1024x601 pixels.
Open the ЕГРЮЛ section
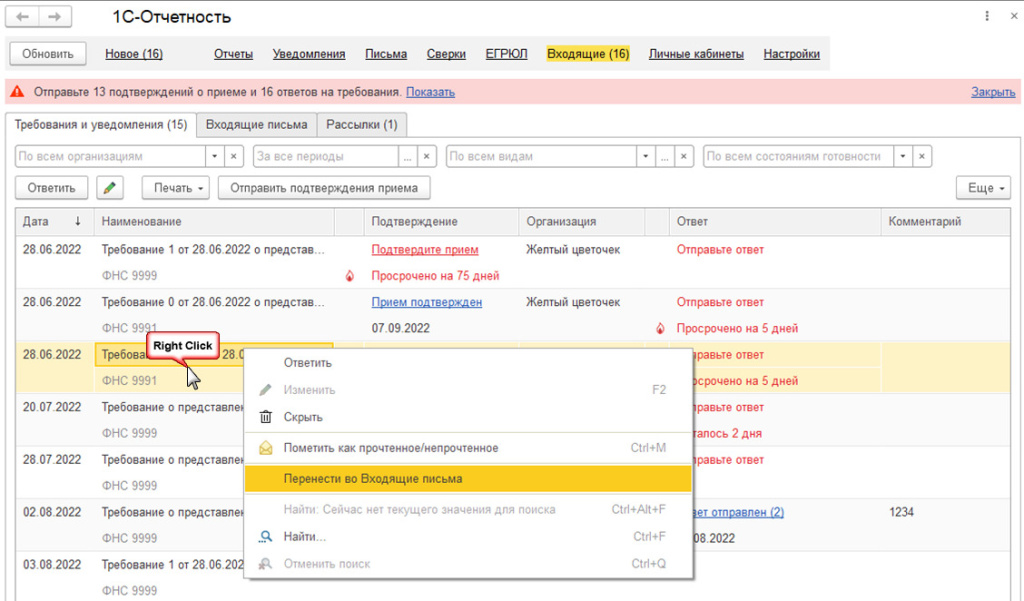point(506,54)
